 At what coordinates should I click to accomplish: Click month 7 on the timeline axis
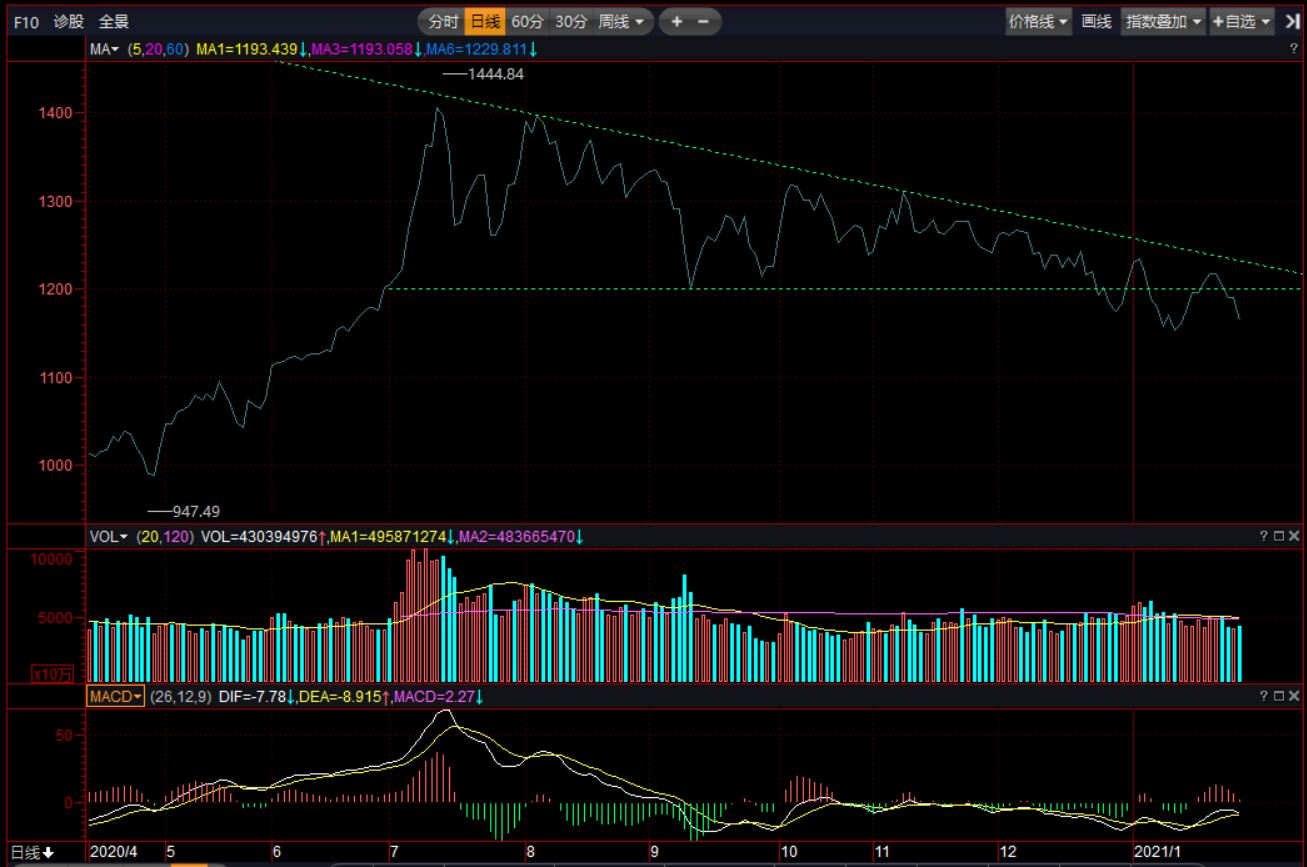394,852
